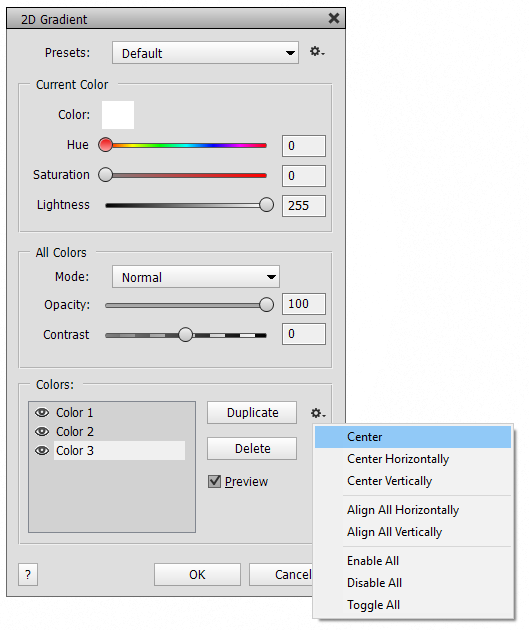This screenshot has width=529, height=630.
Task: Expand the Presets Default dropdown
Action: (x=205, y=53)
